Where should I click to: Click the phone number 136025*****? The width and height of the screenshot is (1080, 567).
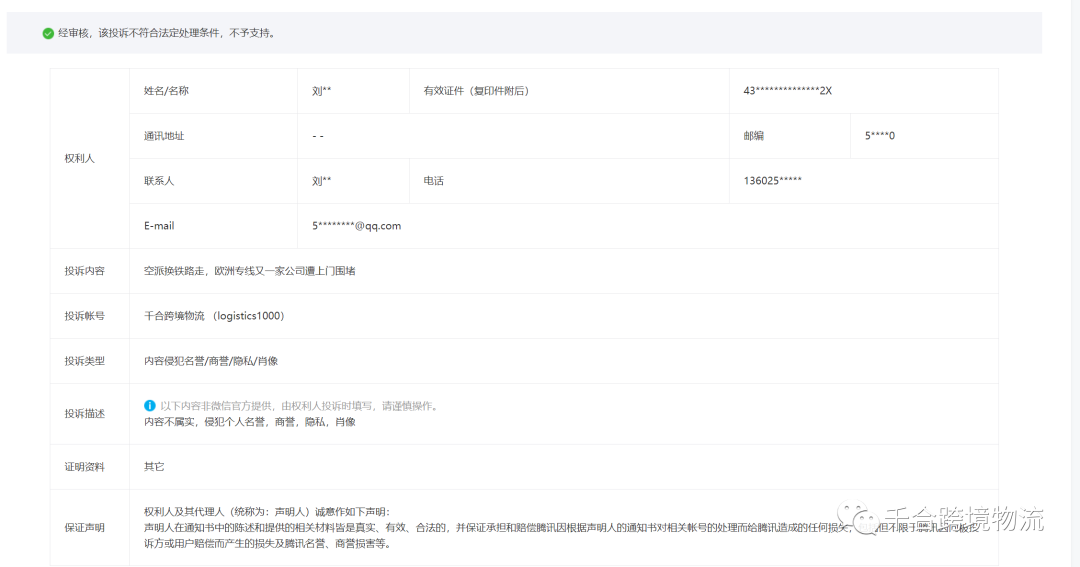772,181
